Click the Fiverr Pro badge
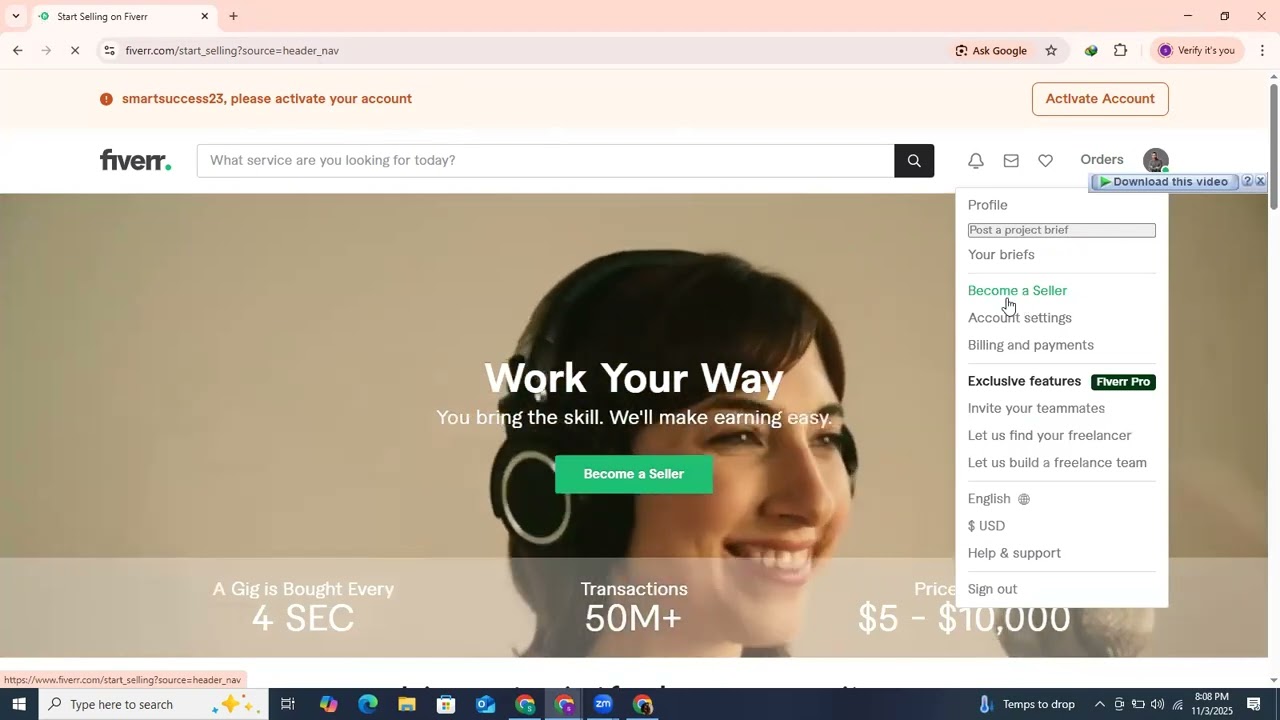The height and width of the screenshot is (720, 1280). [x=1123, y=382]
